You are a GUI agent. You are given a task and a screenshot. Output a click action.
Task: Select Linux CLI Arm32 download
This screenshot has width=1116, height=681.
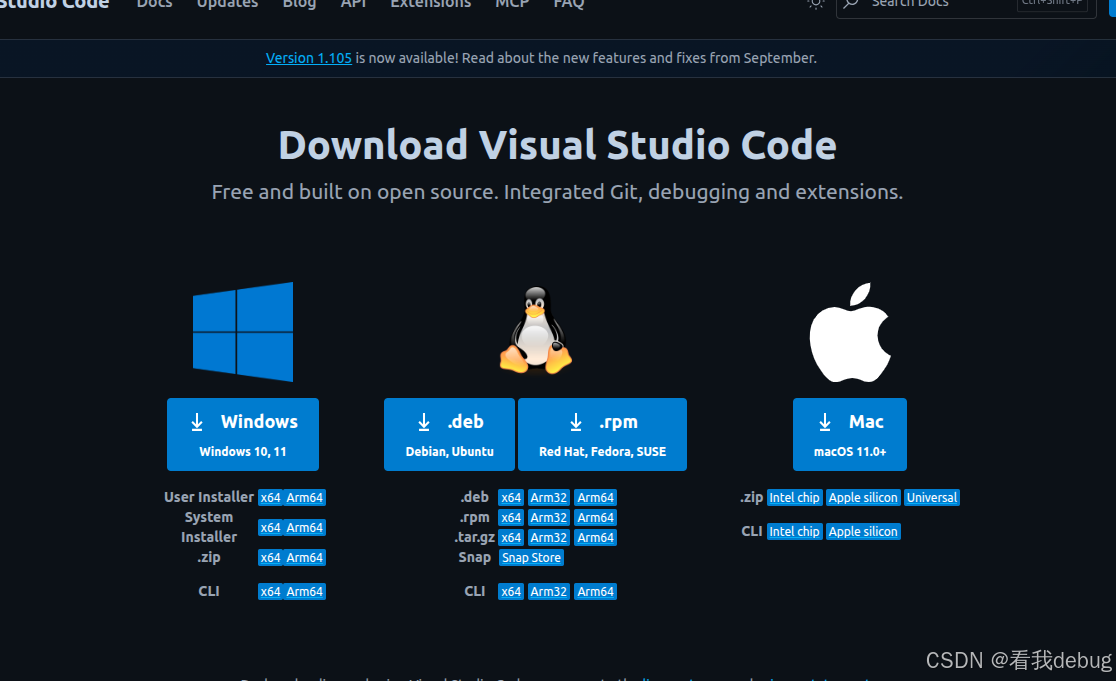pos(549,591)
